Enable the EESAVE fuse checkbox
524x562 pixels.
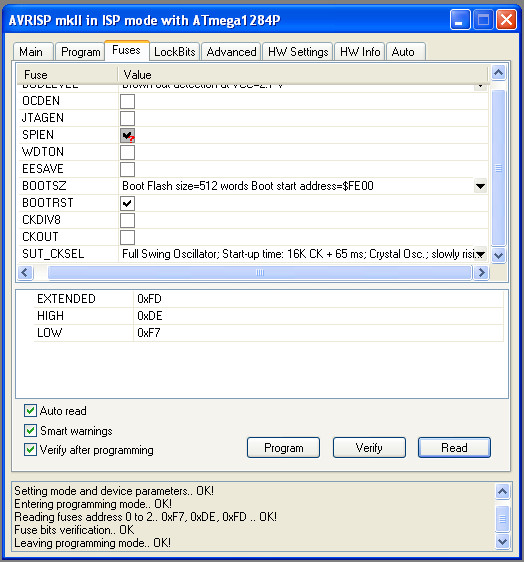coord(127,169)
